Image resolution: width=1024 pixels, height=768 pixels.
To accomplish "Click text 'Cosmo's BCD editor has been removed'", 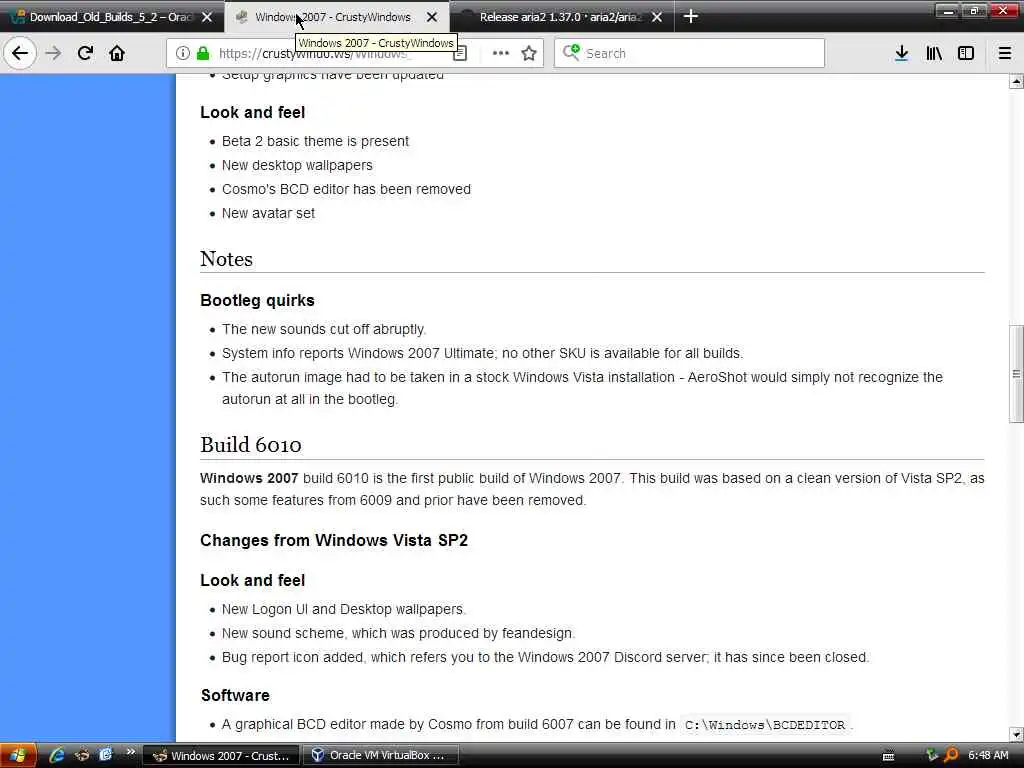I will point(346,189).
